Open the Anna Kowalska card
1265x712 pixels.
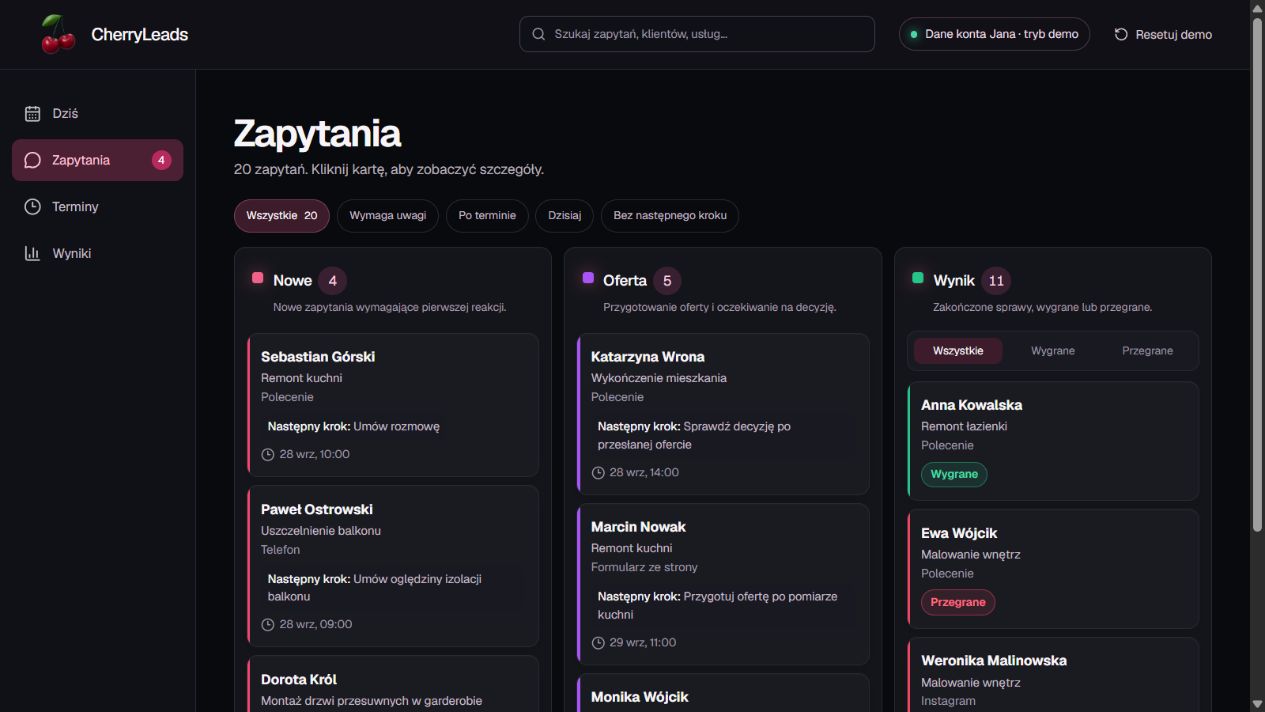coord(1053,441)
